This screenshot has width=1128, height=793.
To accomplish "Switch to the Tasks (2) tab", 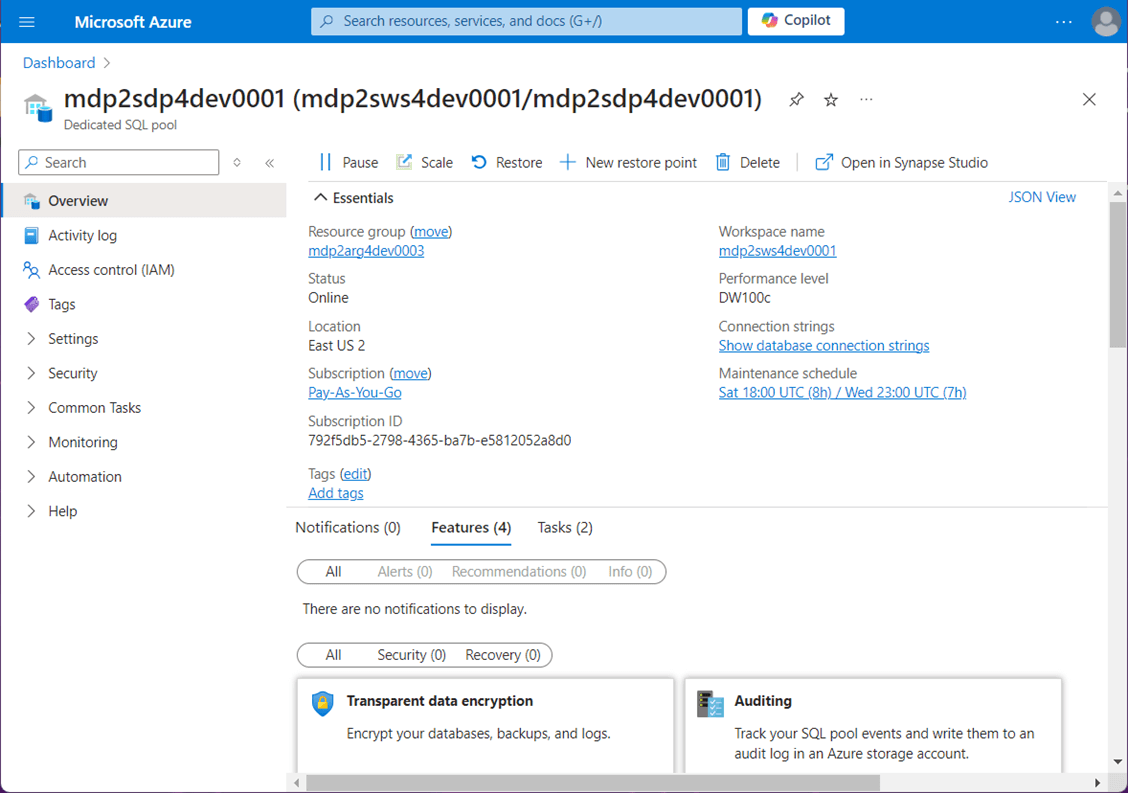I will pos(565,527).
